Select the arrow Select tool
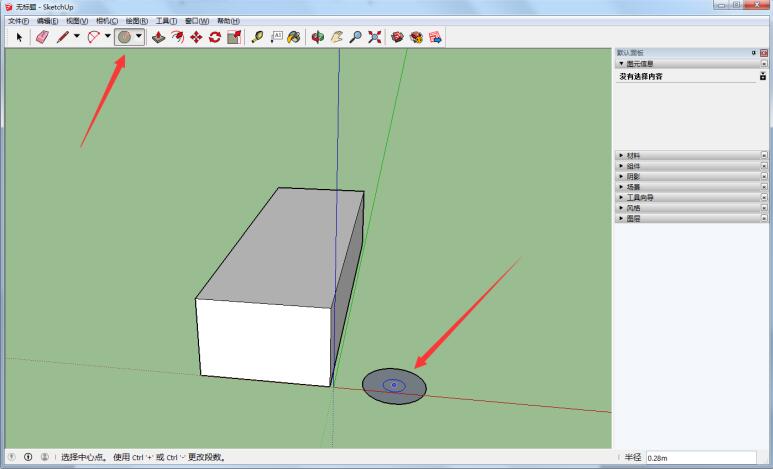The image size is (773, 469). [x=19, y=37]
